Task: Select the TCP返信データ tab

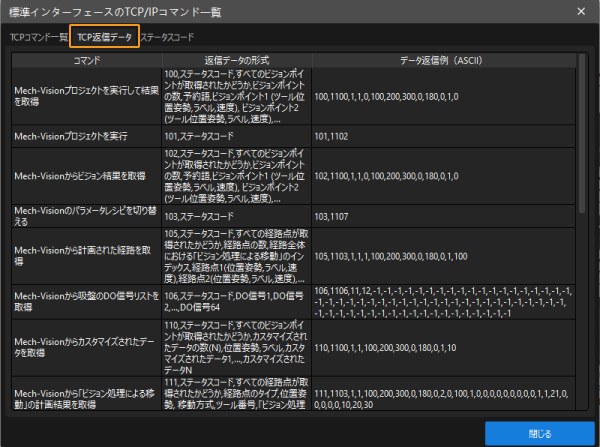Action: coord(104,36)
